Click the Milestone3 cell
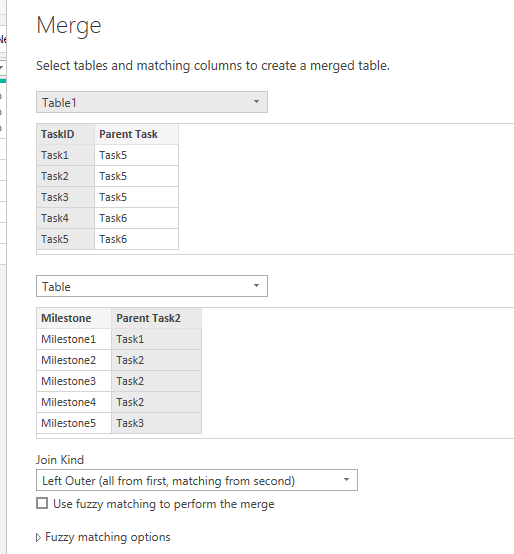This screenshot has height=554, width=514. [x=74, y=381]
